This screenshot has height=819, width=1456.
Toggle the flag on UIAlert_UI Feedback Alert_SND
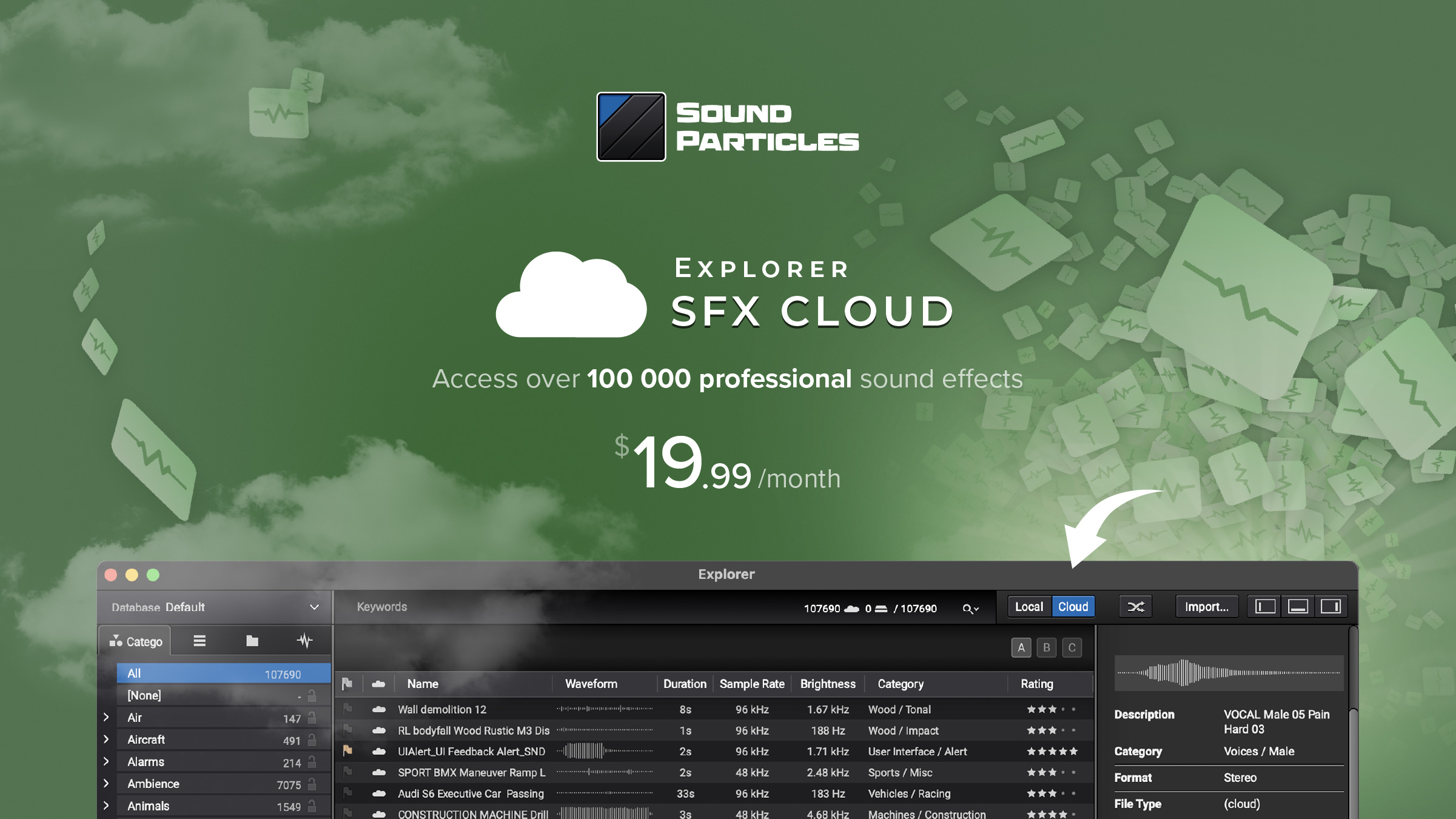[x=347, y=751]
